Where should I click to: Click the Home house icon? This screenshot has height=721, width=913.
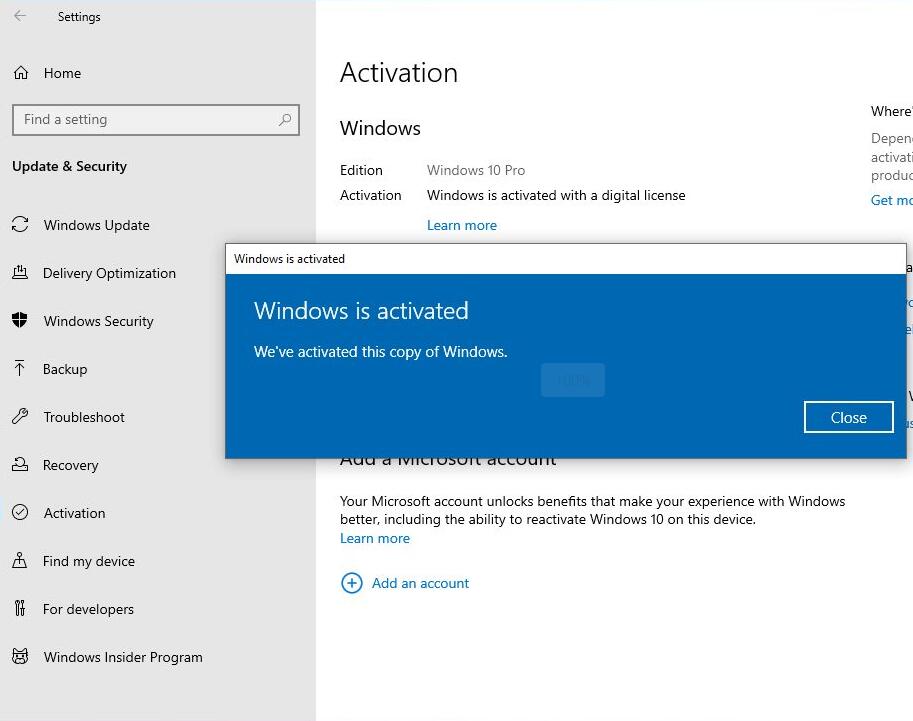coord(21,73)
